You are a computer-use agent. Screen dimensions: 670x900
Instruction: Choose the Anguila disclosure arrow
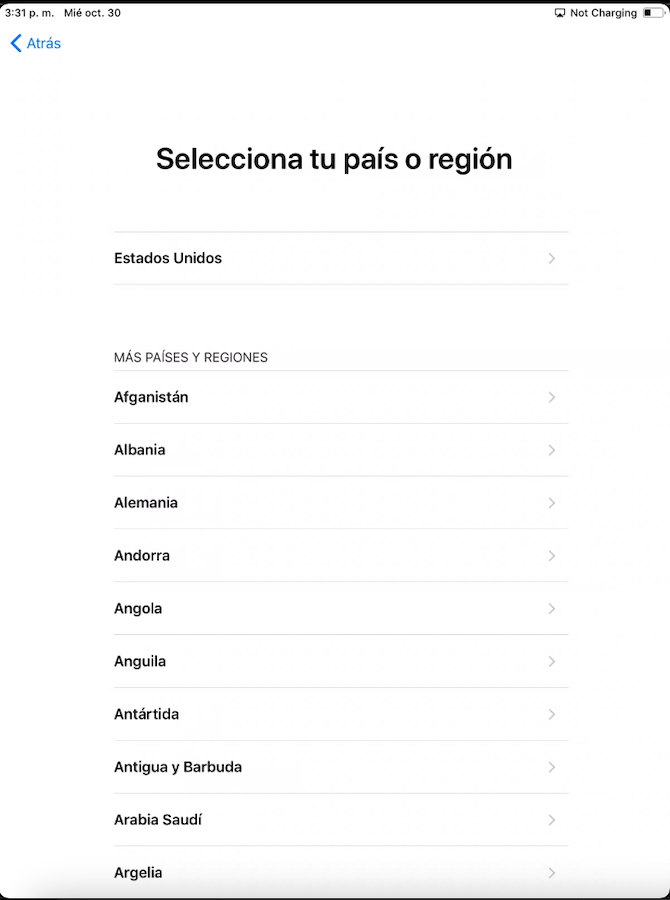[x=552, y=661]
